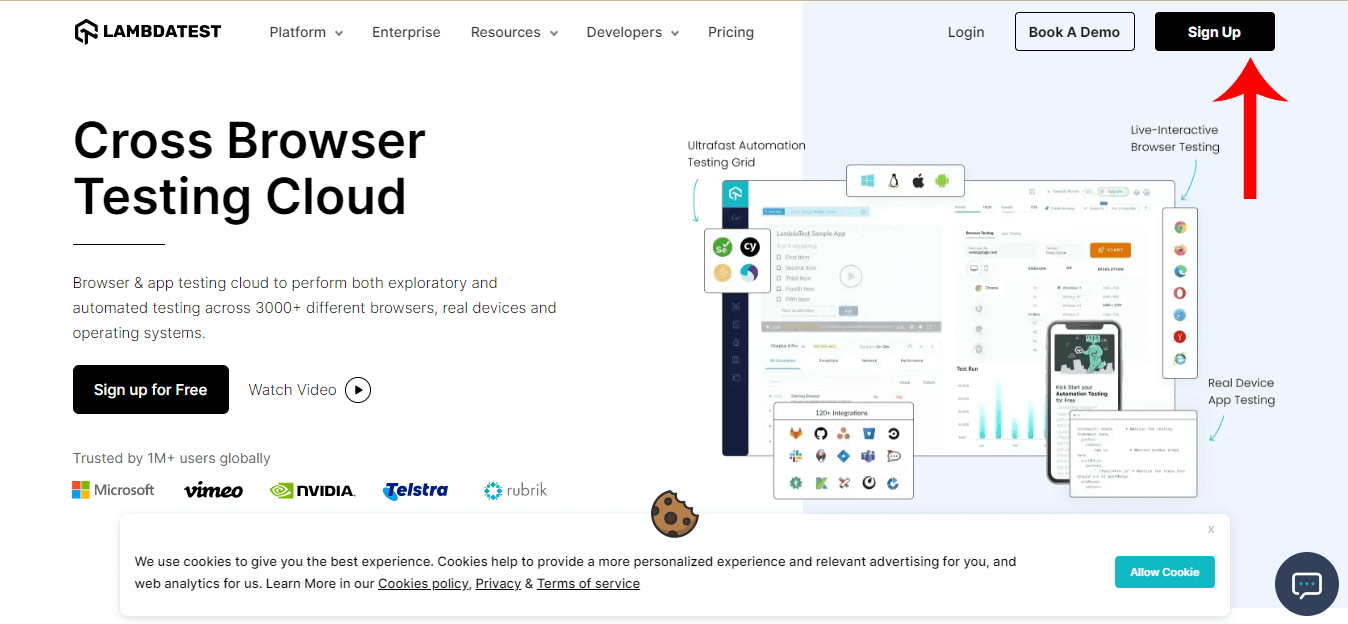Click the black Sign Up button
Image resolution: width=1348 pixels, height=624 pixels.
point(1214,32)
